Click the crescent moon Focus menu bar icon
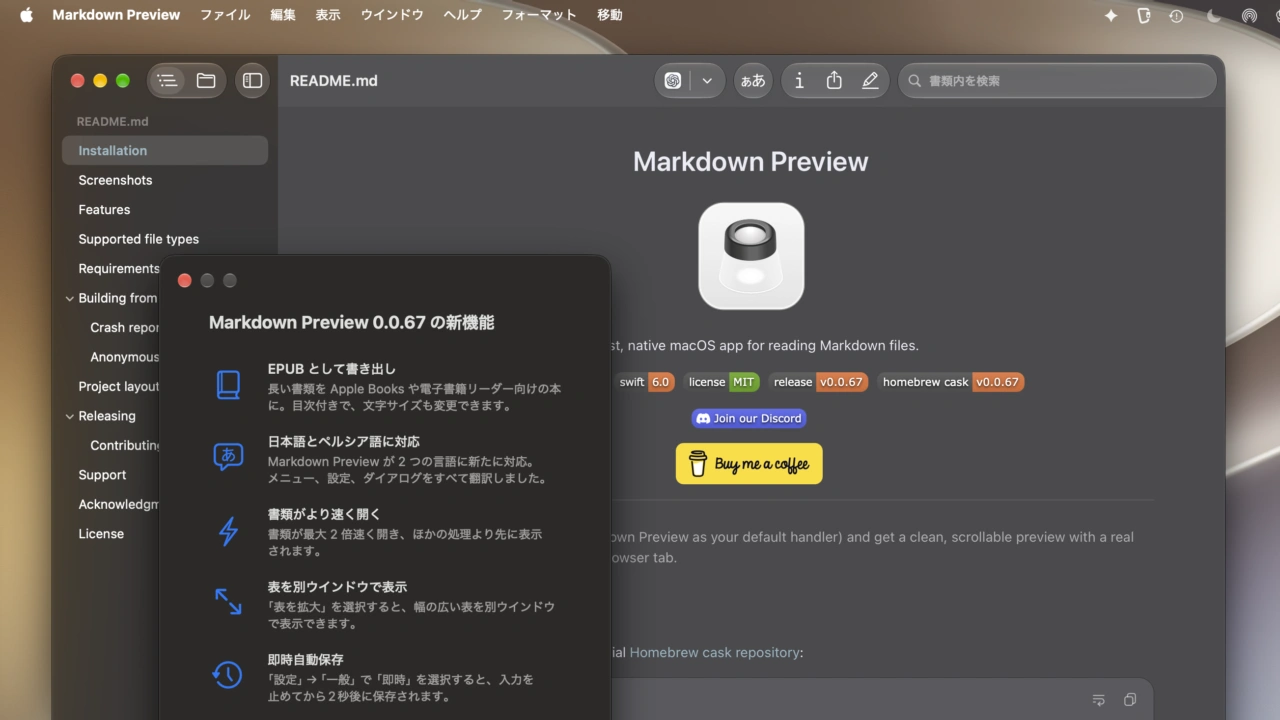 pyautogui.click(x=1214, y=15)
